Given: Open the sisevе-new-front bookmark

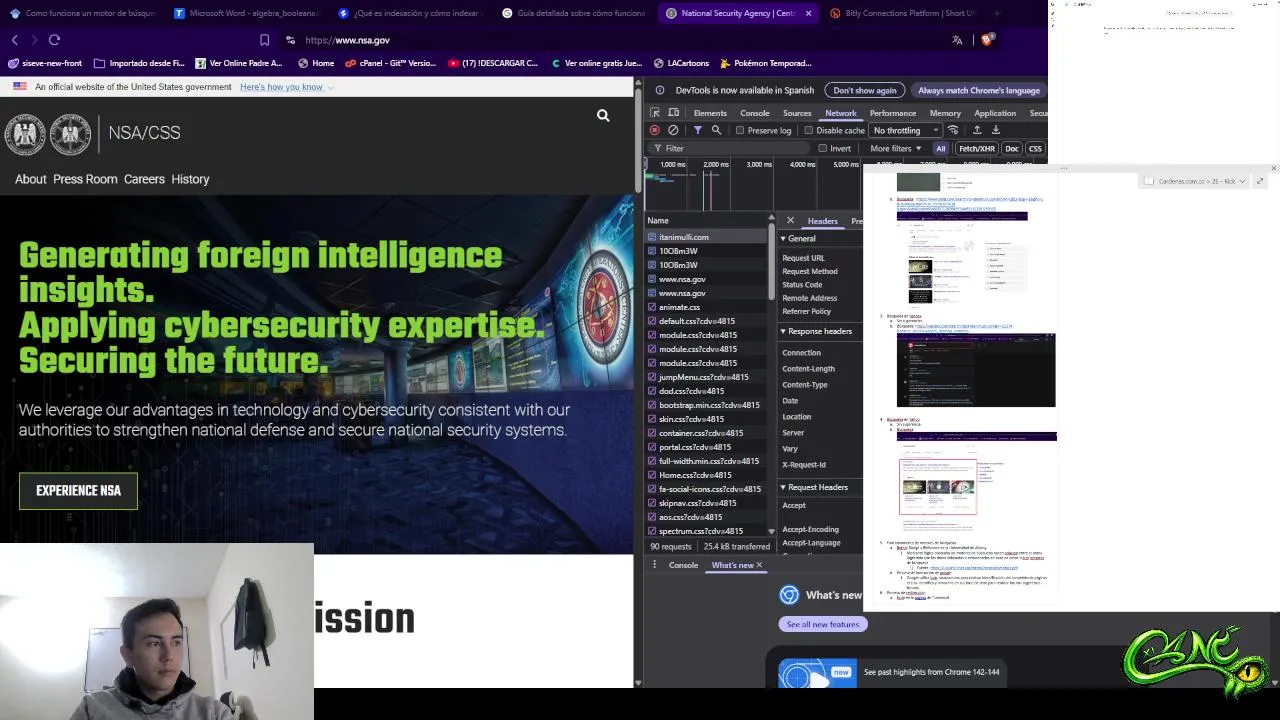Looking at the screenshot, I should point(45,63).
